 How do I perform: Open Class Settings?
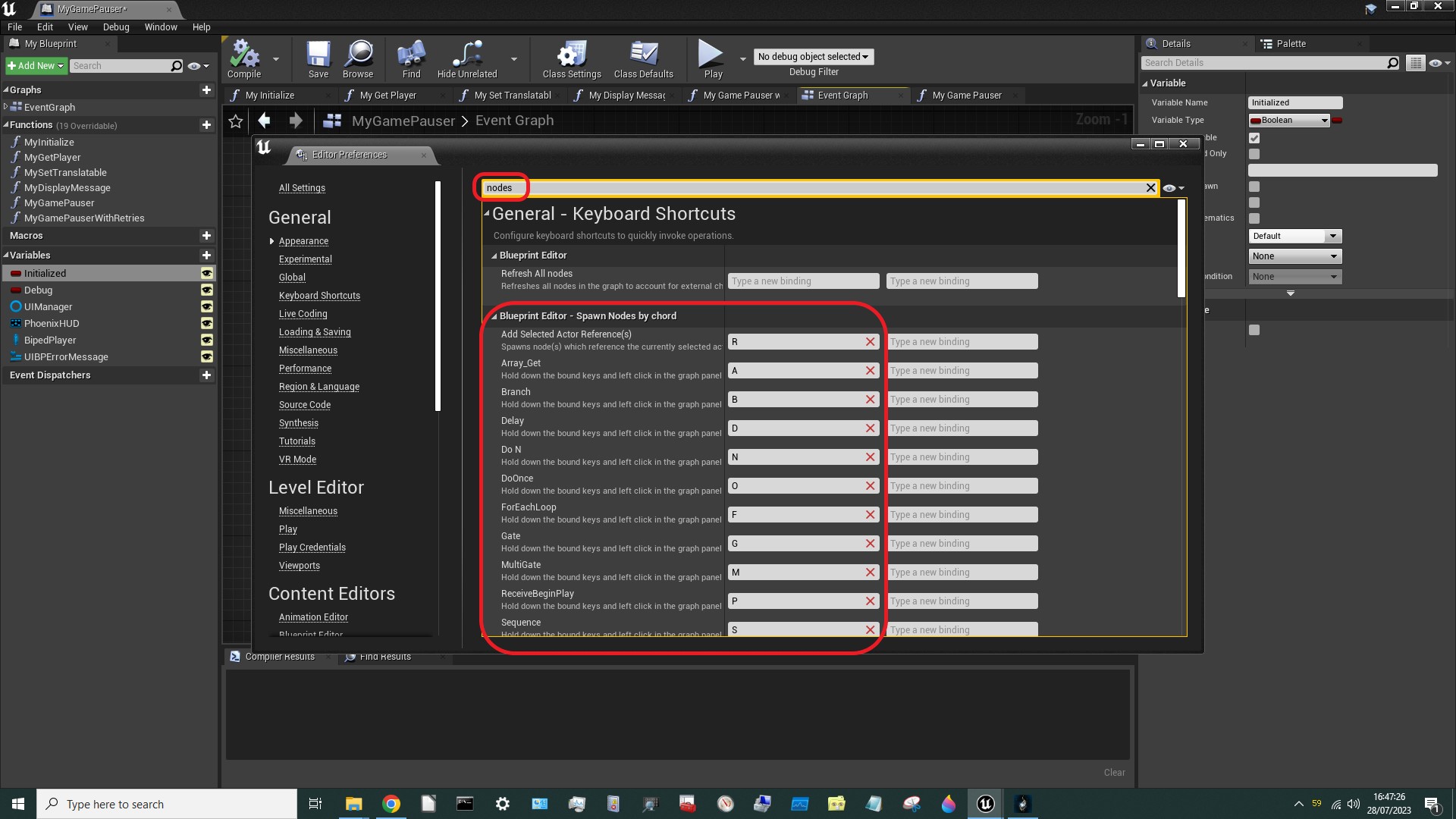click(572, 59)
